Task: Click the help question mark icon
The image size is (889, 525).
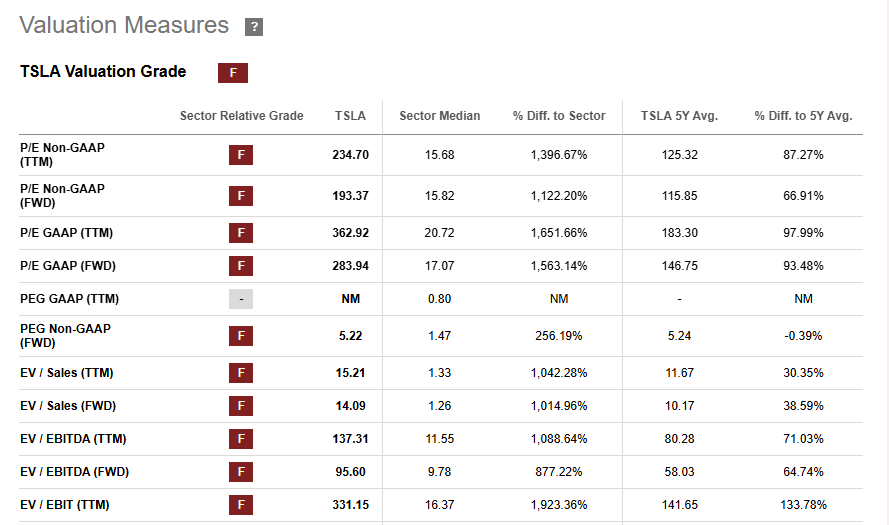Action: tap(254, 27)
